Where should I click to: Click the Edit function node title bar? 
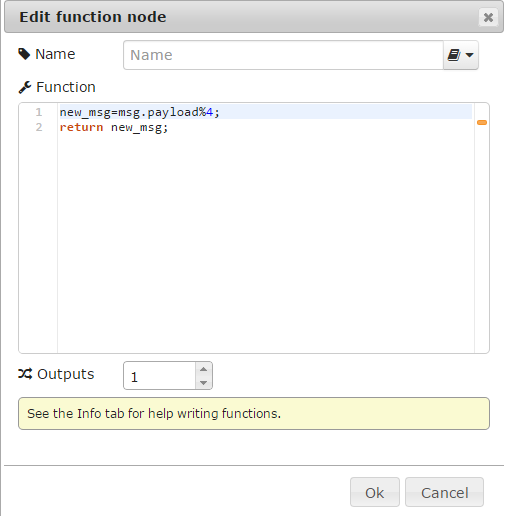(254, 17)
